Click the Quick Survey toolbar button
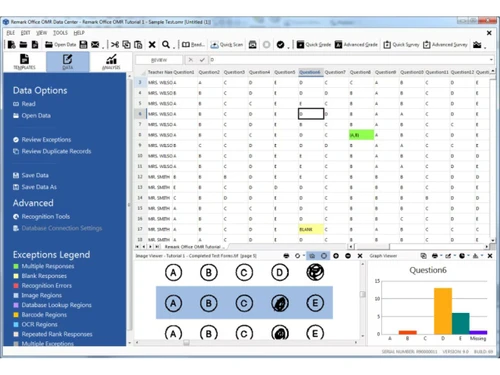500x375 pixels. point(401,44)
